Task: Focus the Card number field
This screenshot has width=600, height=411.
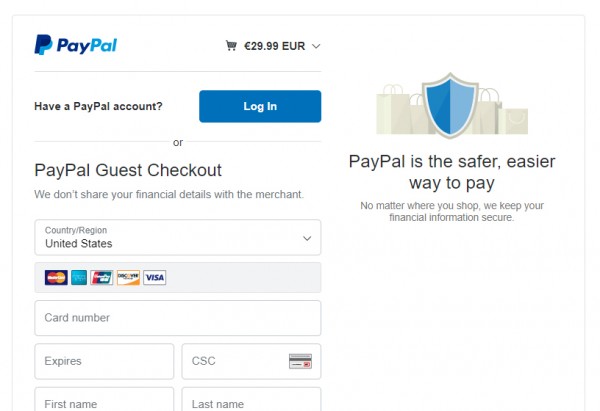Action: click(x=177, y=318)
